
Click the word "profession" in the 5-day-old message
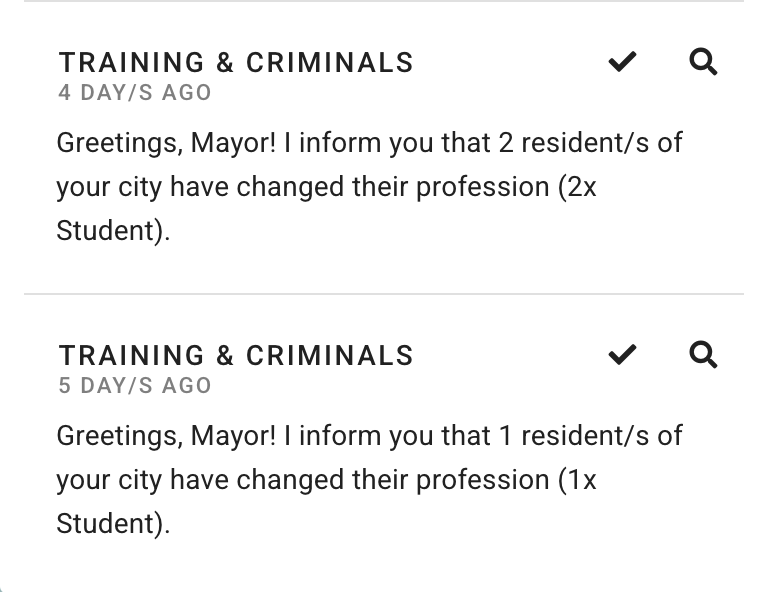tap(483, 481)
